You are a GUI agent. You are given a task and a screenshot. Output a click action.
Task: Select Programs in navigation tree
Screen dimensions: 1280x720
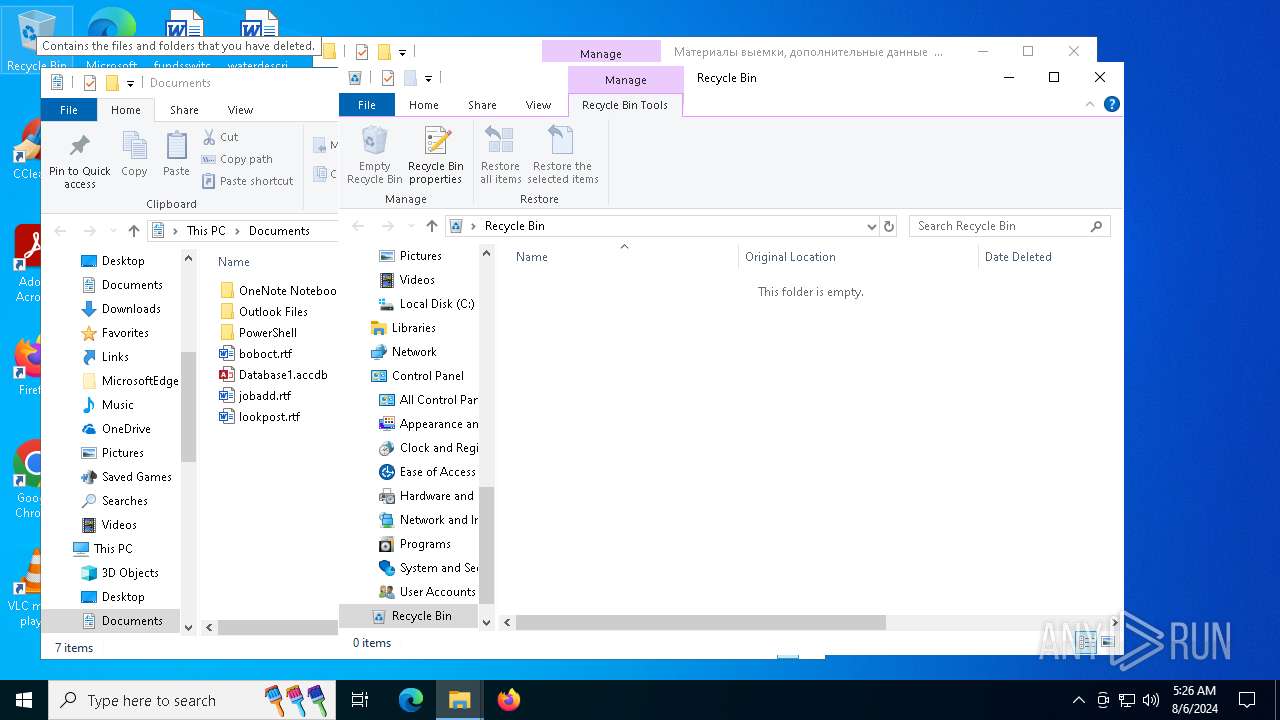click(x=415, y=544)
